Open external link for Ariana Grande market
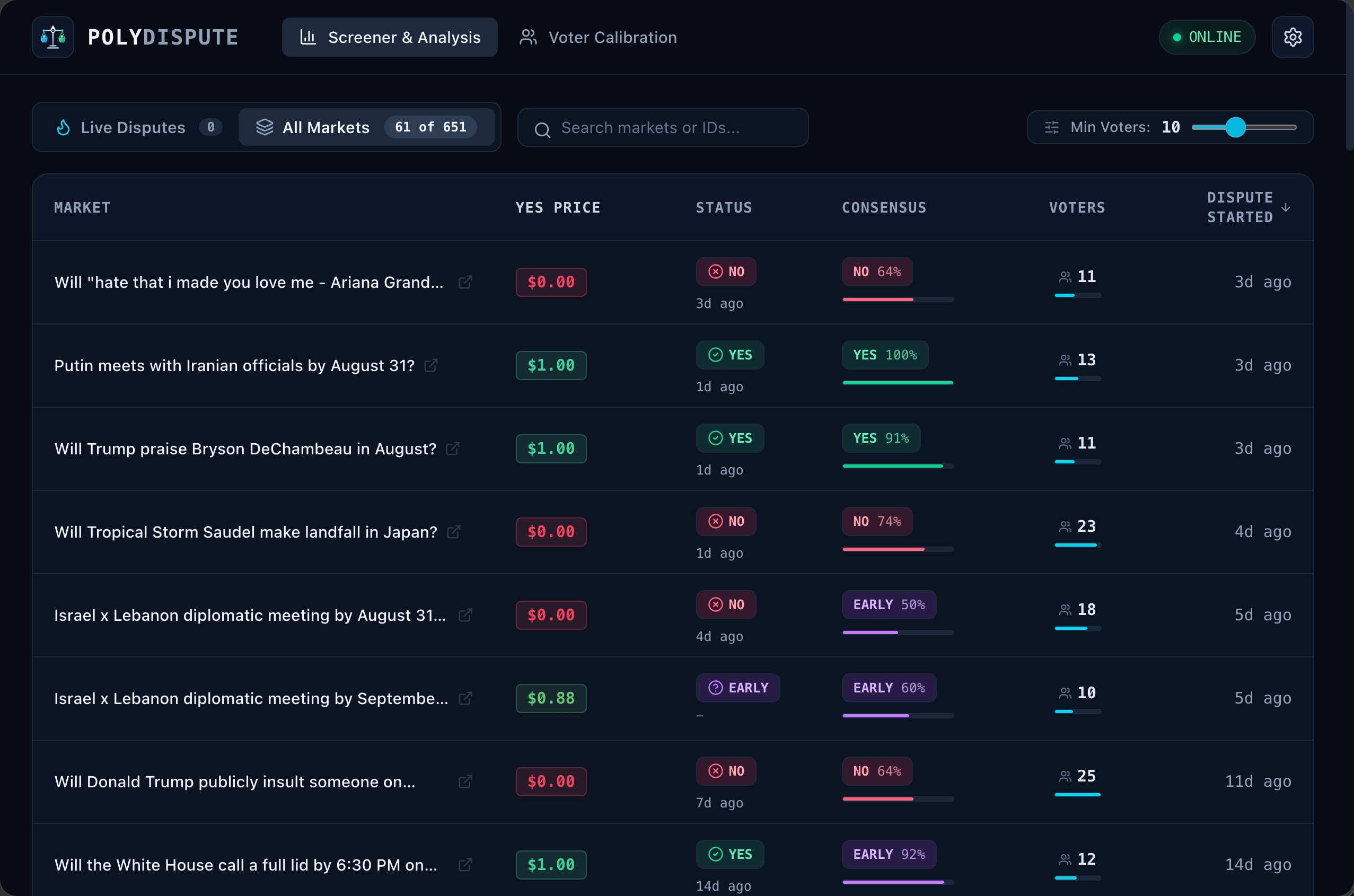 click(465, 282)
